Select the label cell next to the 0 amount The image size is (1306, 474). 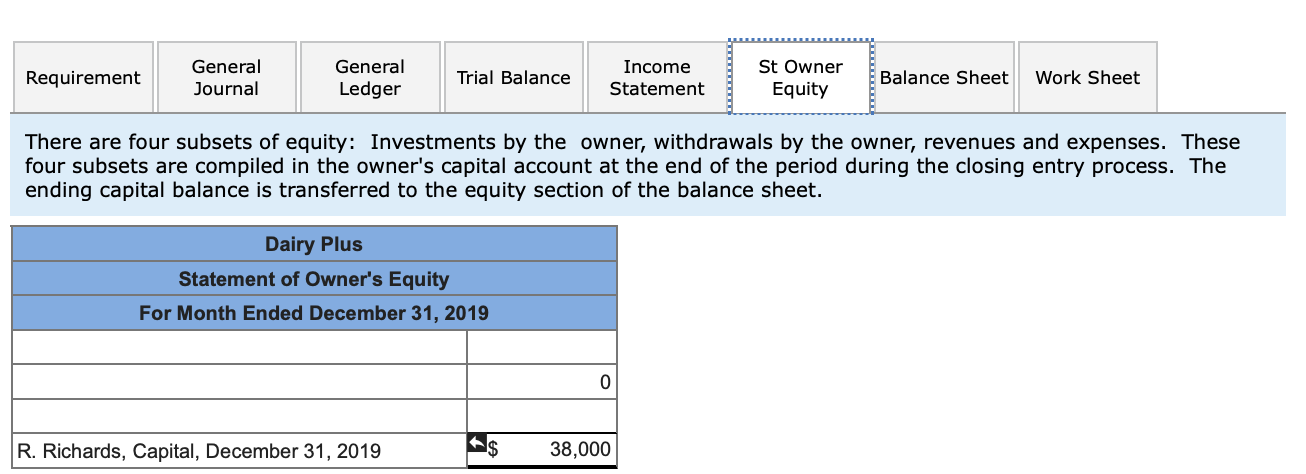[x=239, y=382]
